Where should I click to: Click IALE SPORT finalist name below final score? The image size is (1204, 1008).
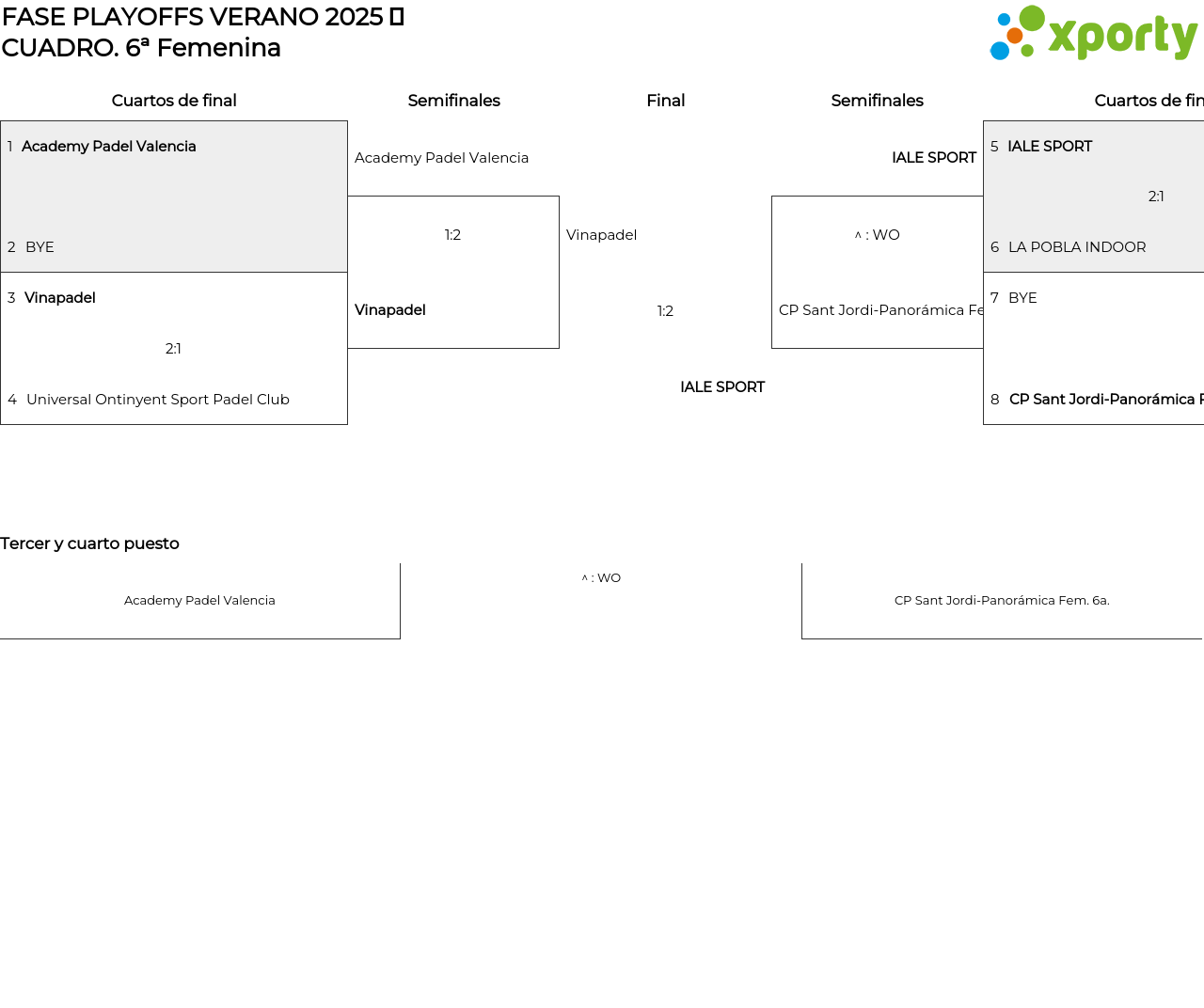point(721,387)
